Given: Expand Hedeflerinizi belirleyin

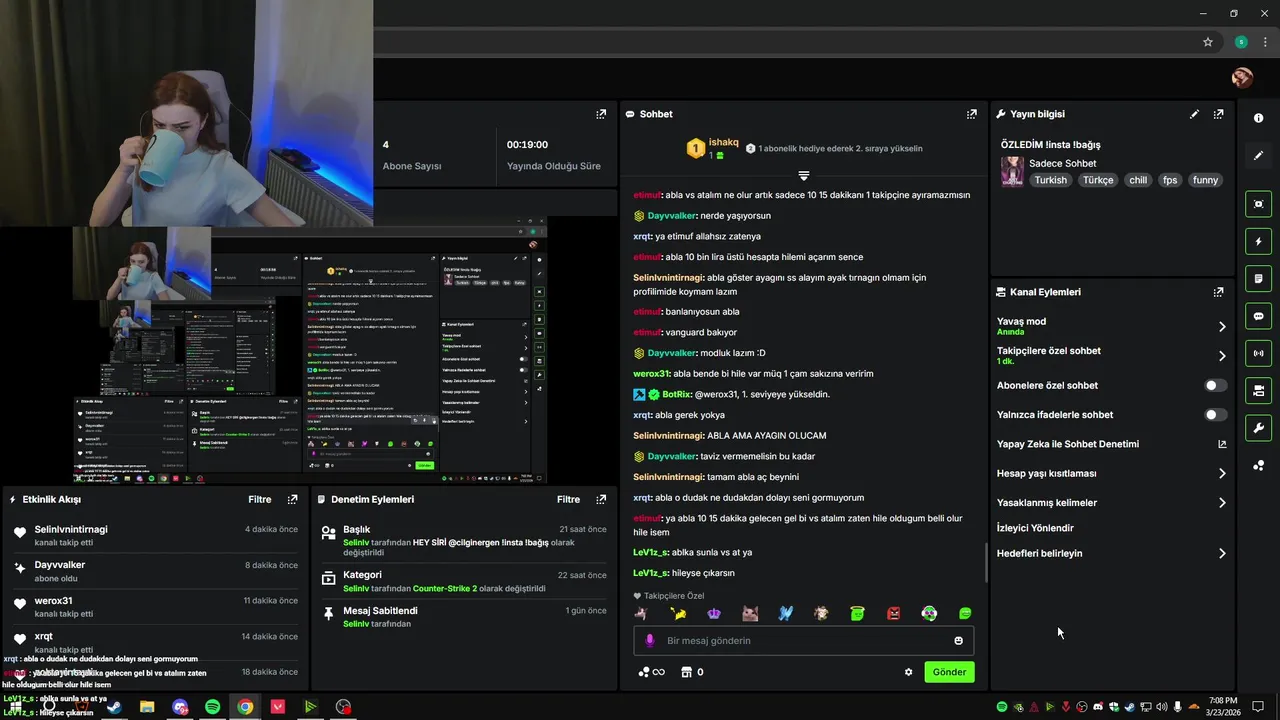Looking at the screenshot, I should (1222, 553).
